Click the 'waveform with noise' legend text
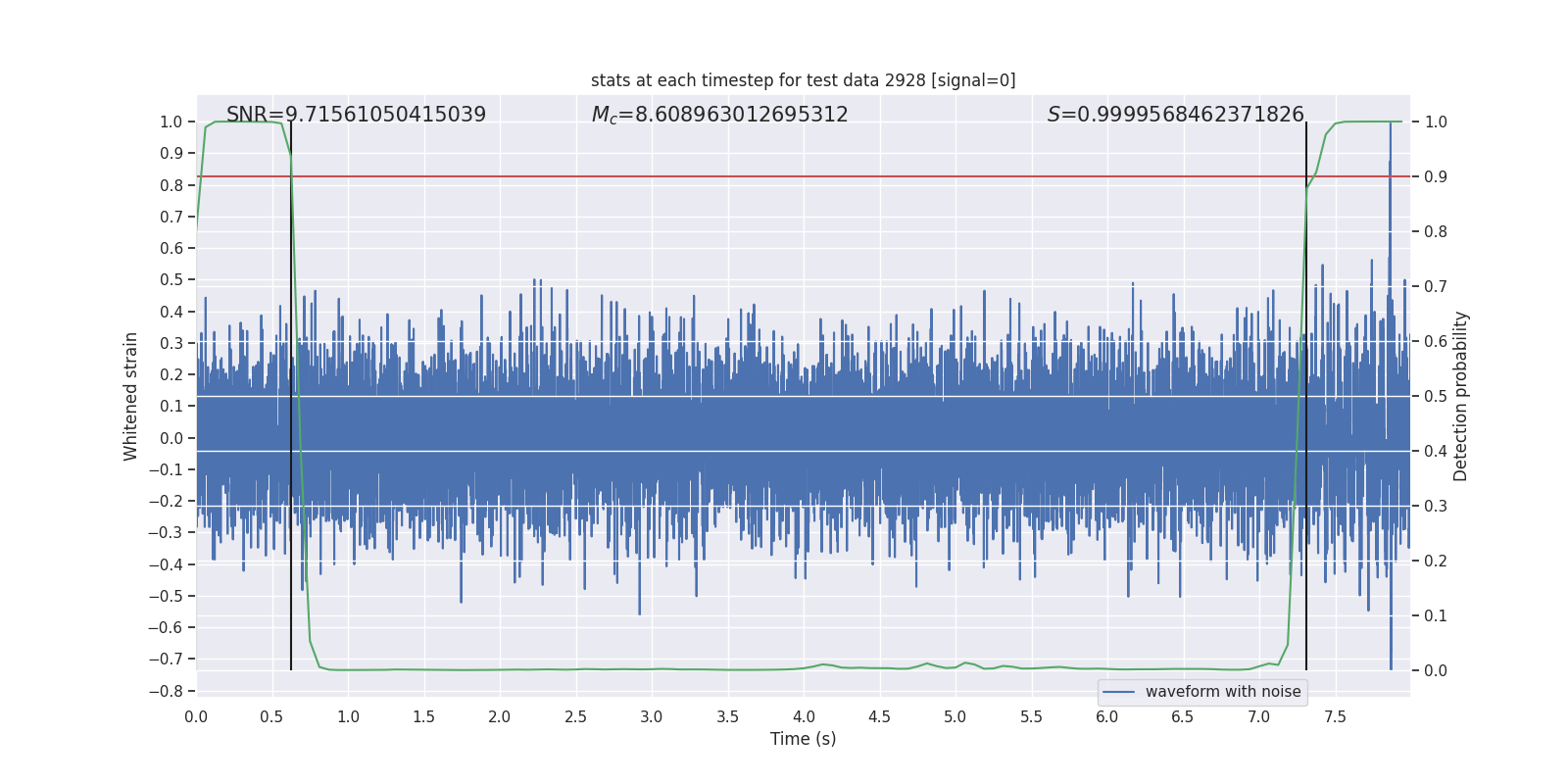 coord(1223,692)
